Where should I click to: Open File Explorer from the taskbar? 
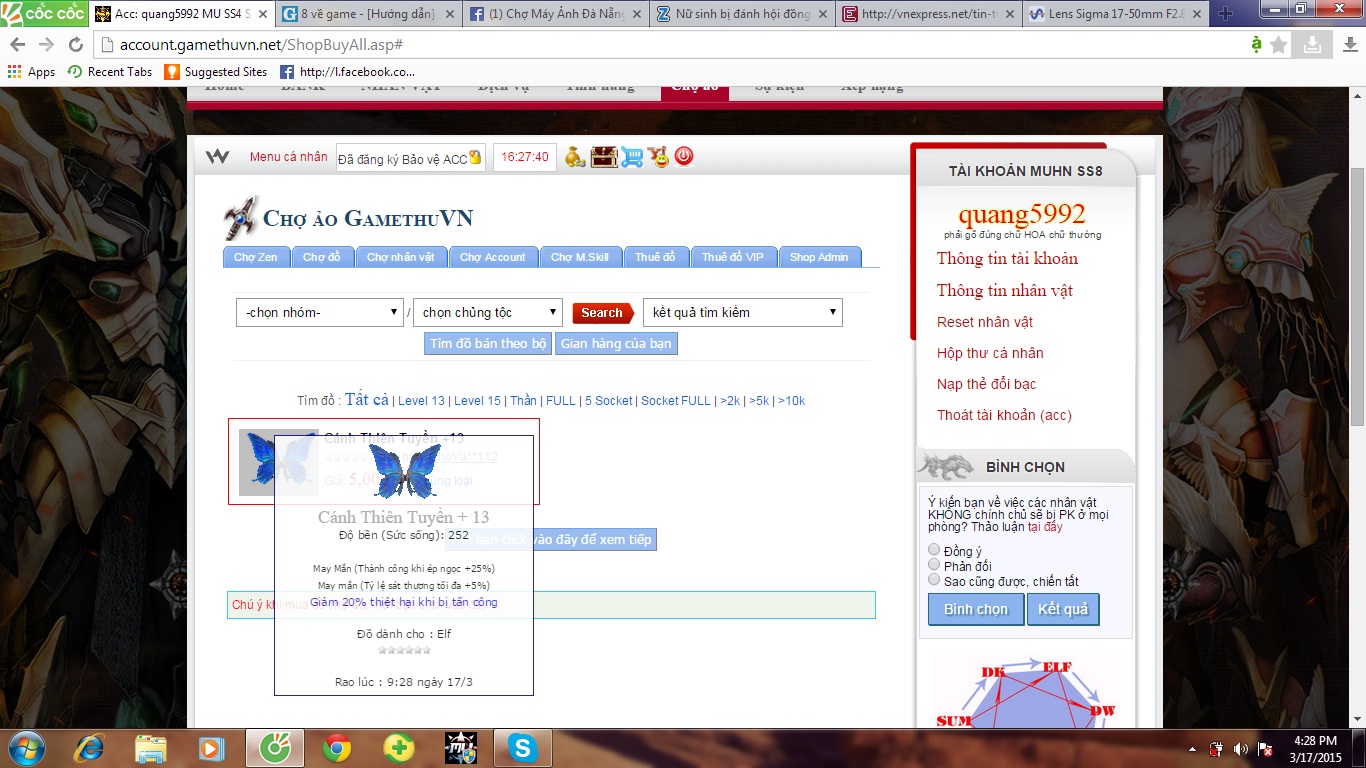click(x=151, y=748)
